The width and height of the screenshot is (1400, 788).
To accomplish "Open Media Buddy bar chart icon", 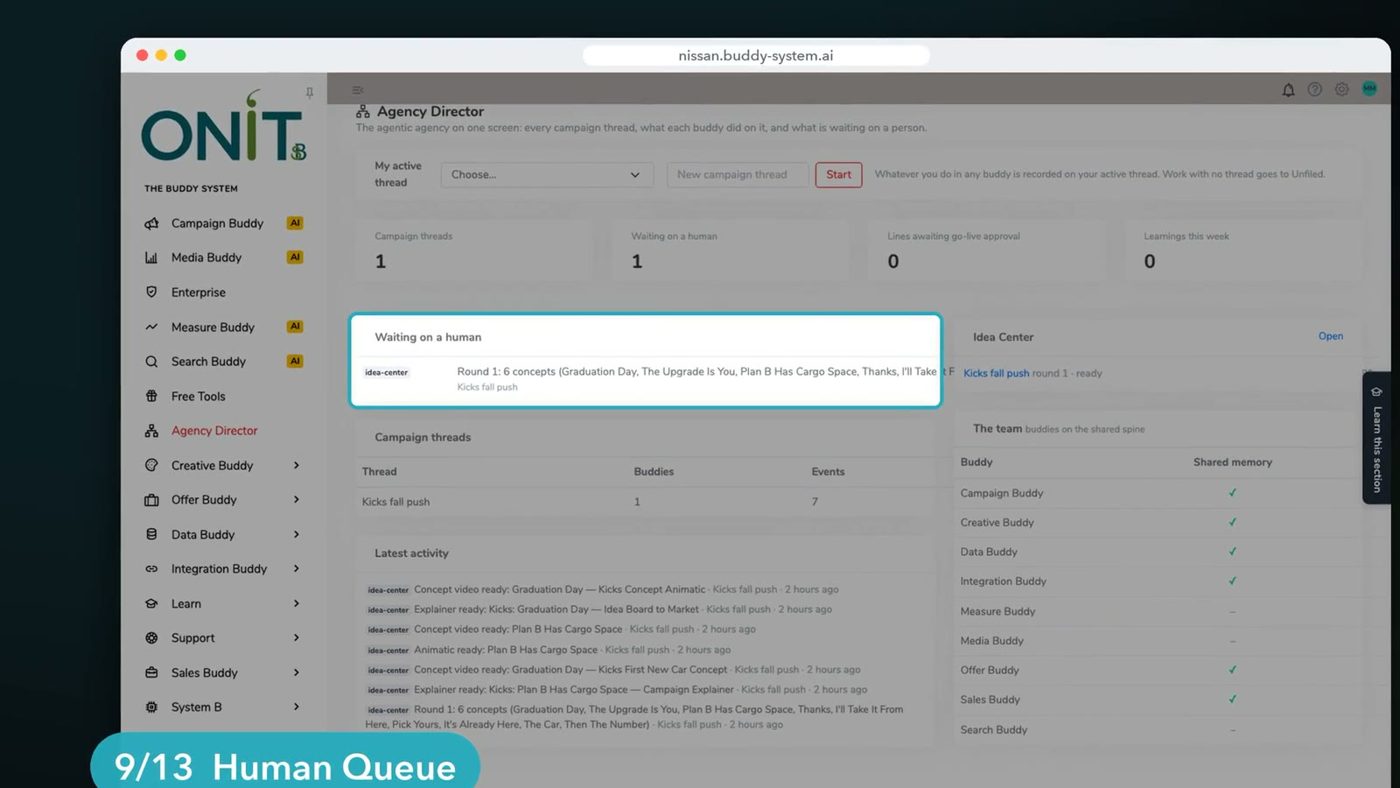I will [151, 258].
